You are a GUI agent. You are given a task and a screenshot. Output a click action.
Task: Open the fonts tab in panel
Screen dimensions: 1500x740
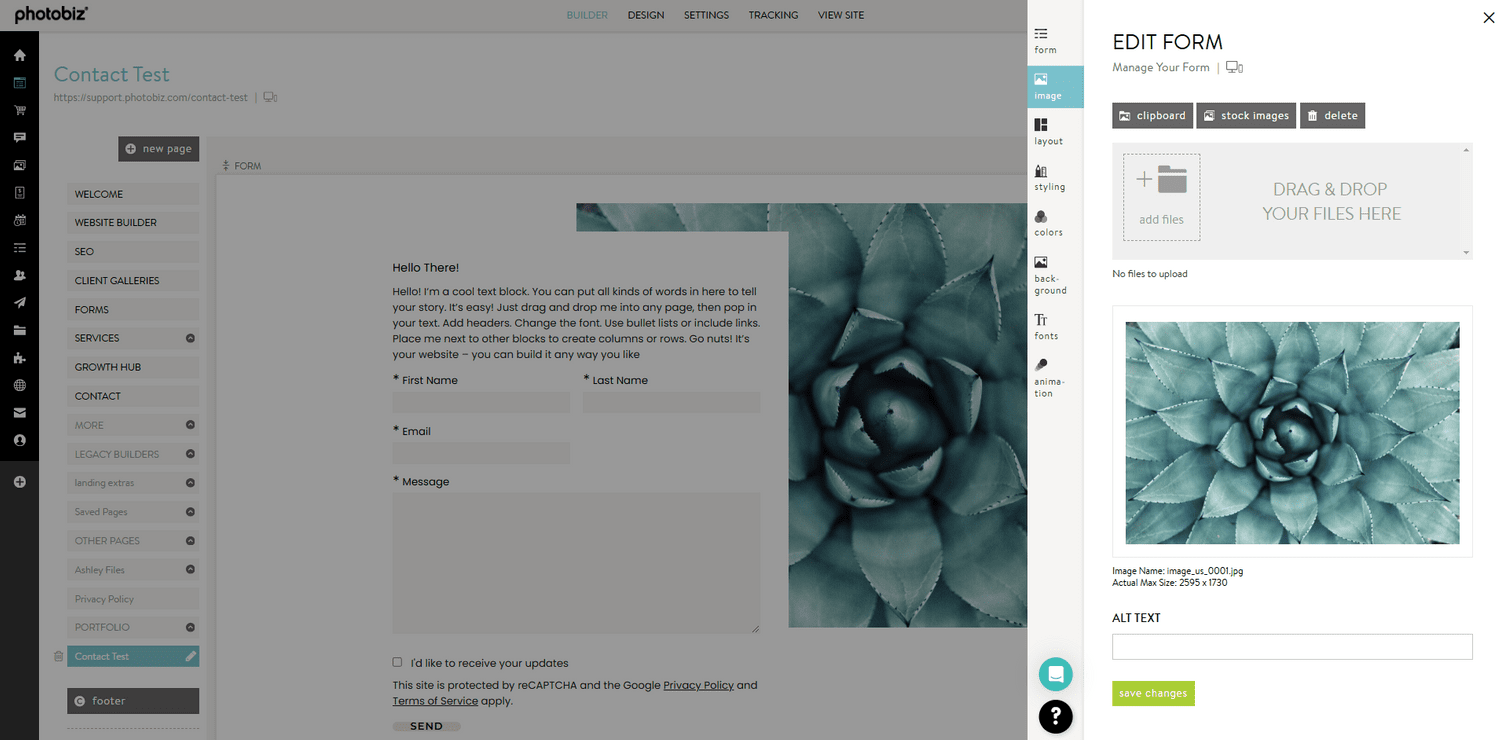pos(1046,327)
